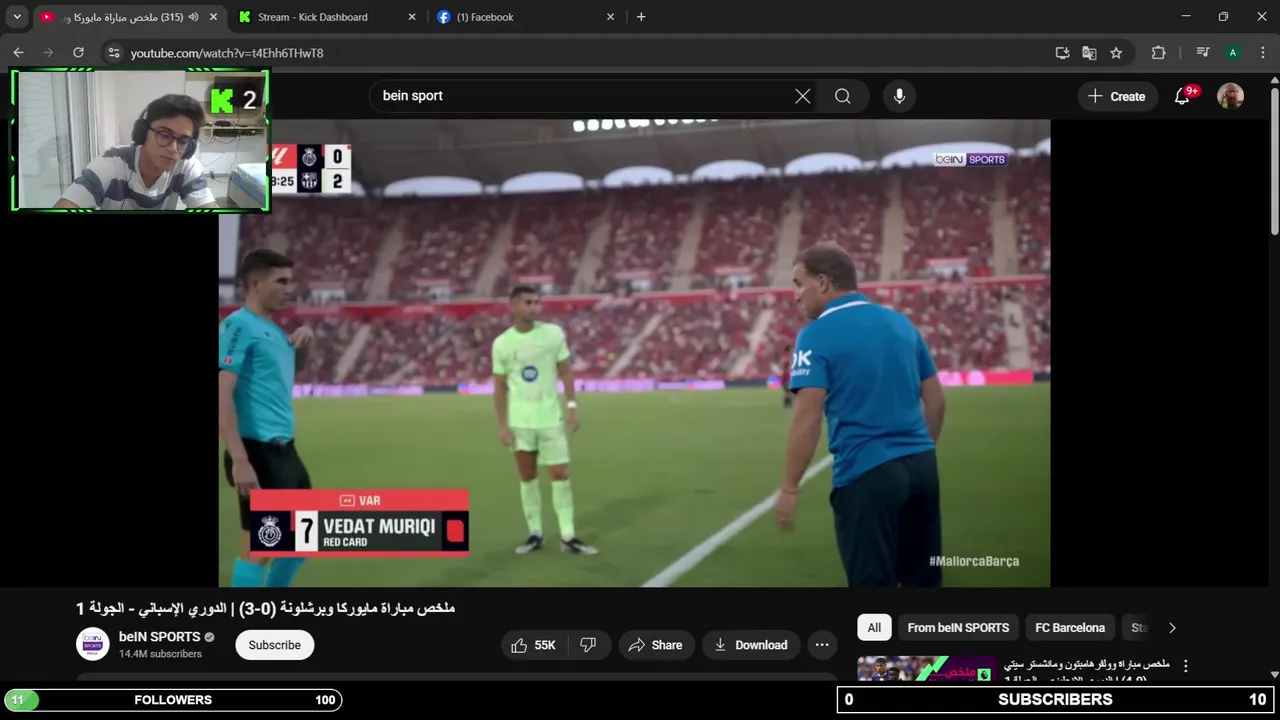The width and height of the screenshot is (1280, 720).
Task: Click the webcam overlay in the corner
Action: coord(140,140)
